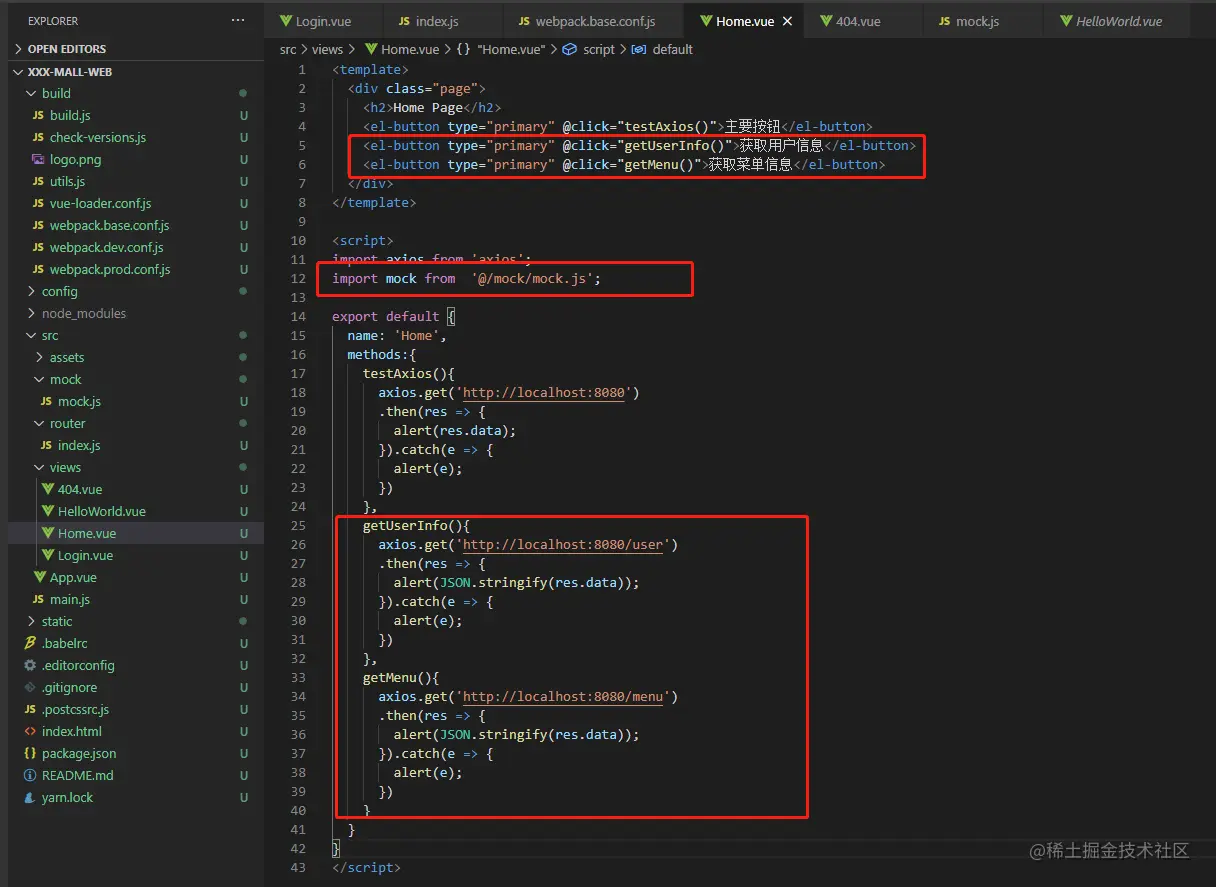Switch to the index.js editor tab
This screenshot has height=887, width=1216.
click(x=436, y=21)
